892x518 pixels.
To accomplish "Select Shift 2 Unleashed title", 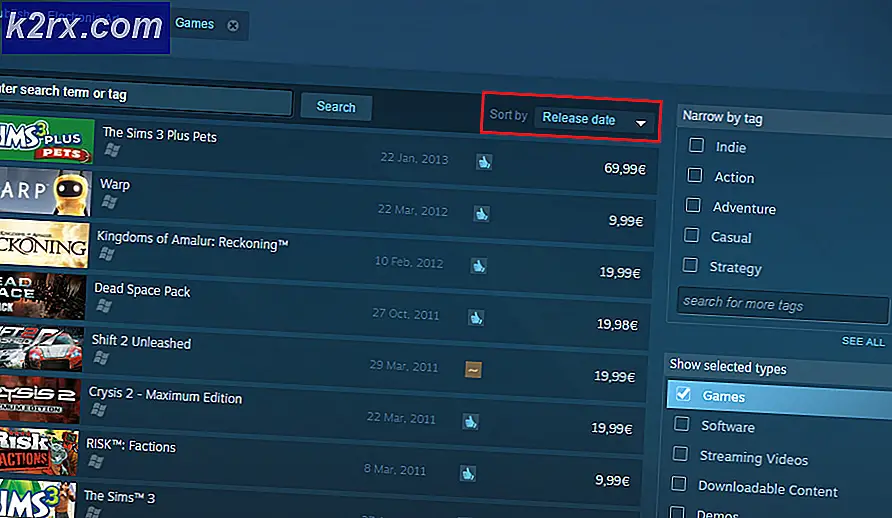I will 141,341.
